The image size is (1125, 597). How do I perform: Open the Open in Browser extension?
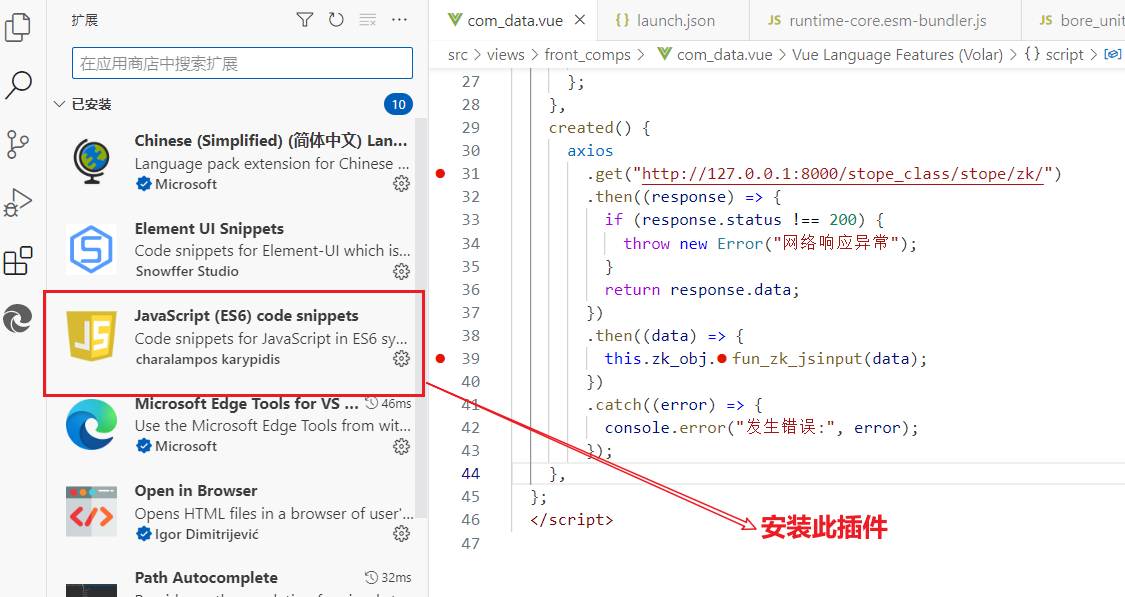coord(237,512)
